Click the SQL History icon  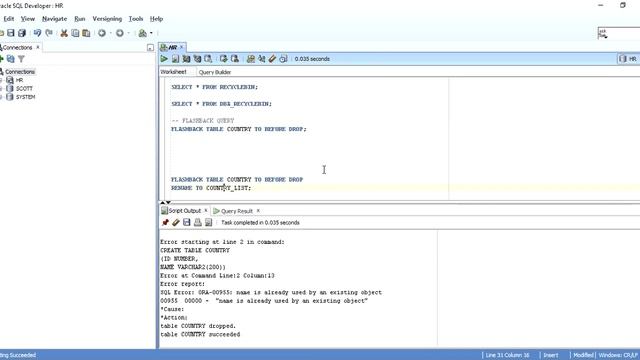click(283, 59)
